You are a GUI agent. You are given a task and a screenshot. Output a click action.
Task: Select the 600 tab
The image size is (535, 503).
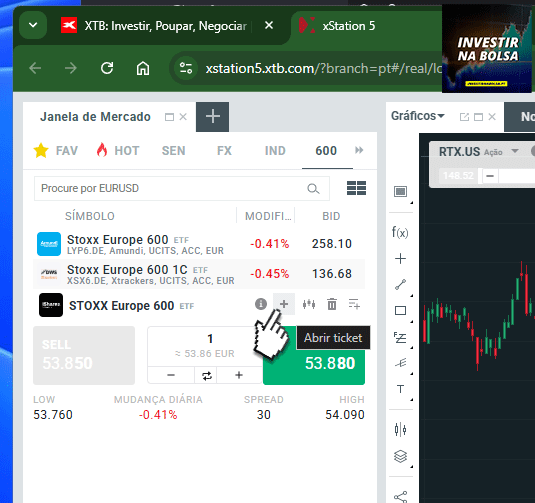tap(326, 150)
